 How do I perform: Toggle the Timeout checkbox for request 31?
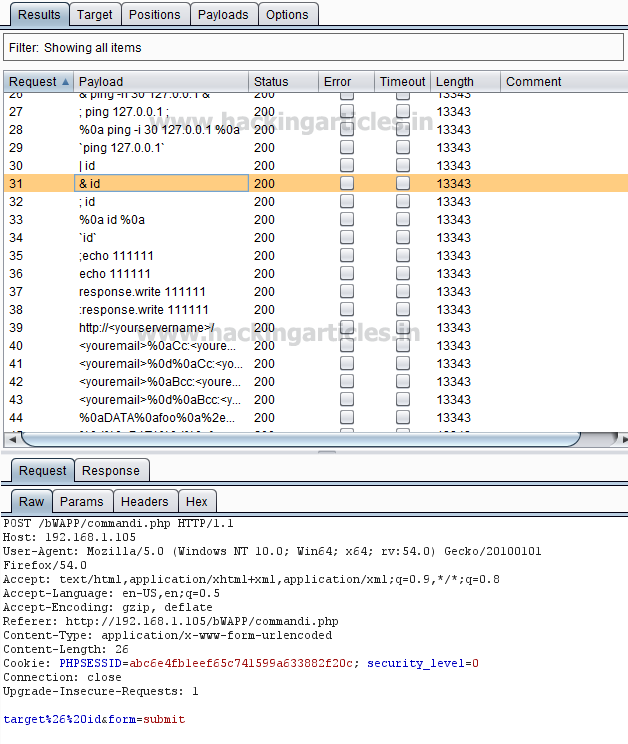tap(403, 183)
